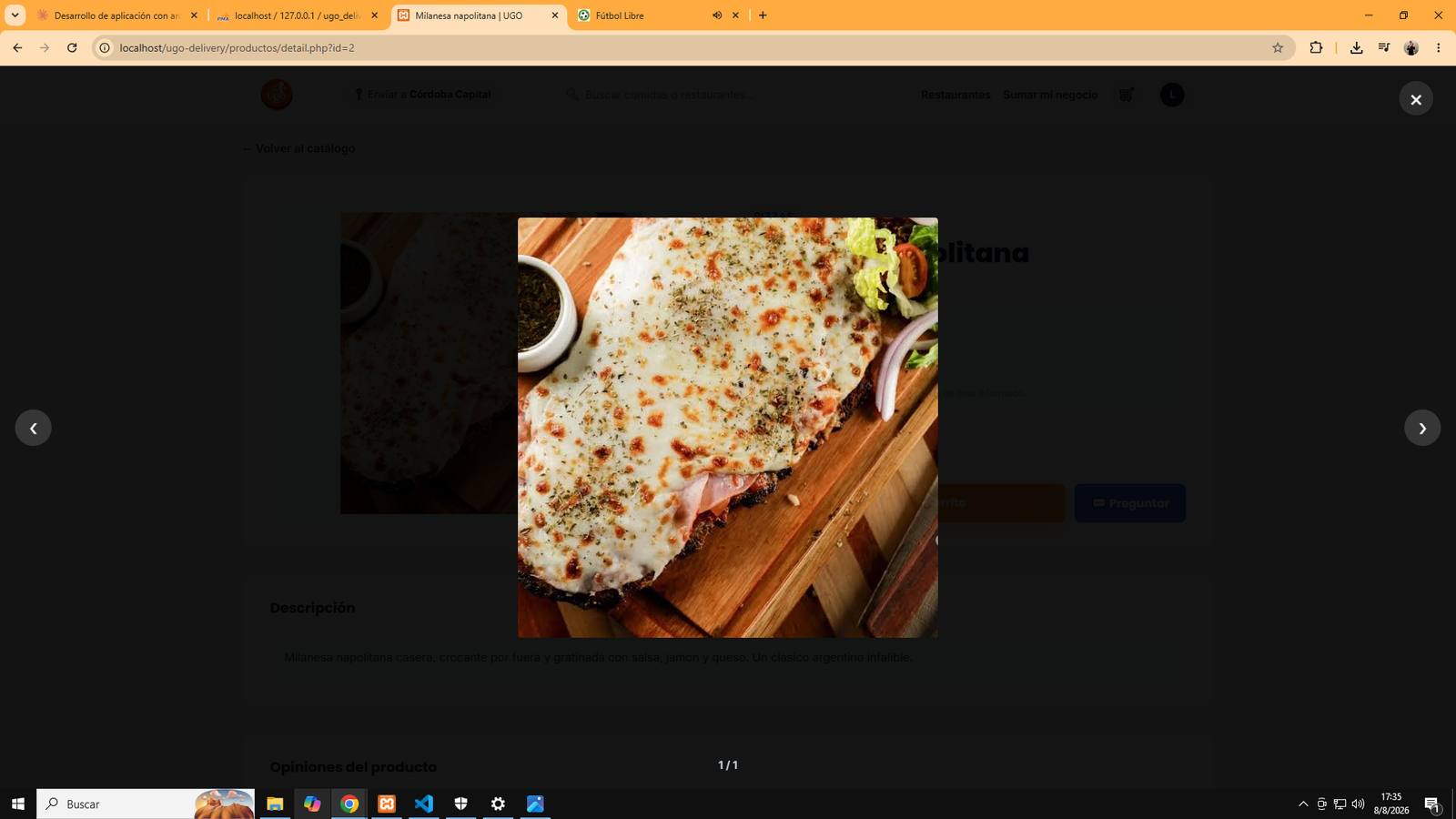Viewport: 1456px width, 819px height.
Task: Open the Chrome profile avatar menu
Action: pyautogui.click(x=1411, y=48)
